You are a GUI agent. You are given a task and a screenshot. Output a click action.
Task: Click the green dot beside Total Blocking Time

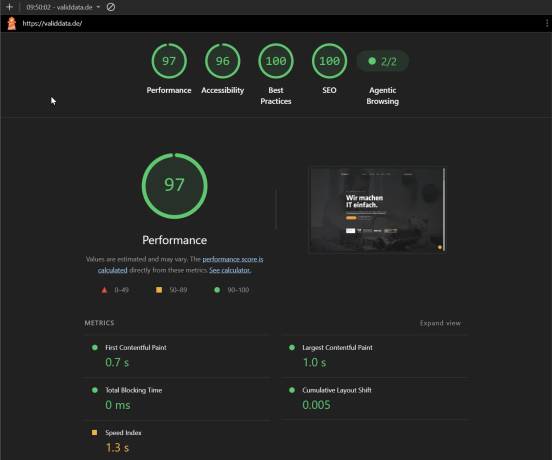[x=95, y=390]
